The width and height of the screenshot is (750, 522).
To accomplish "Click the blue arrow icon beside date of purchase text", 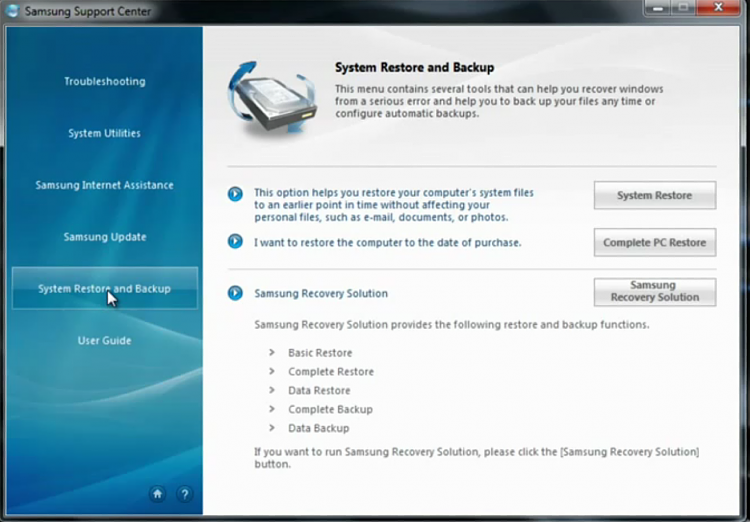I will pos(235,241).
